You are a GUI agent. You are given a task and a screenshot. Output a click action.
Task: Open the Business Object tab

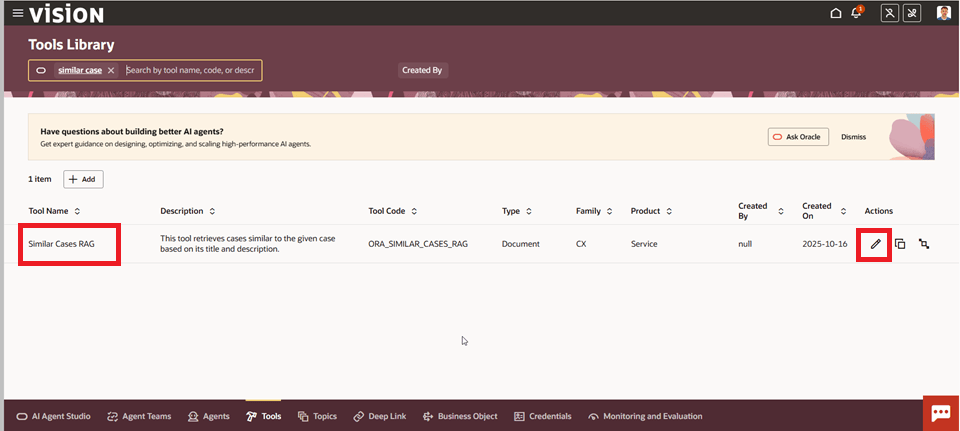click(460, 416)
